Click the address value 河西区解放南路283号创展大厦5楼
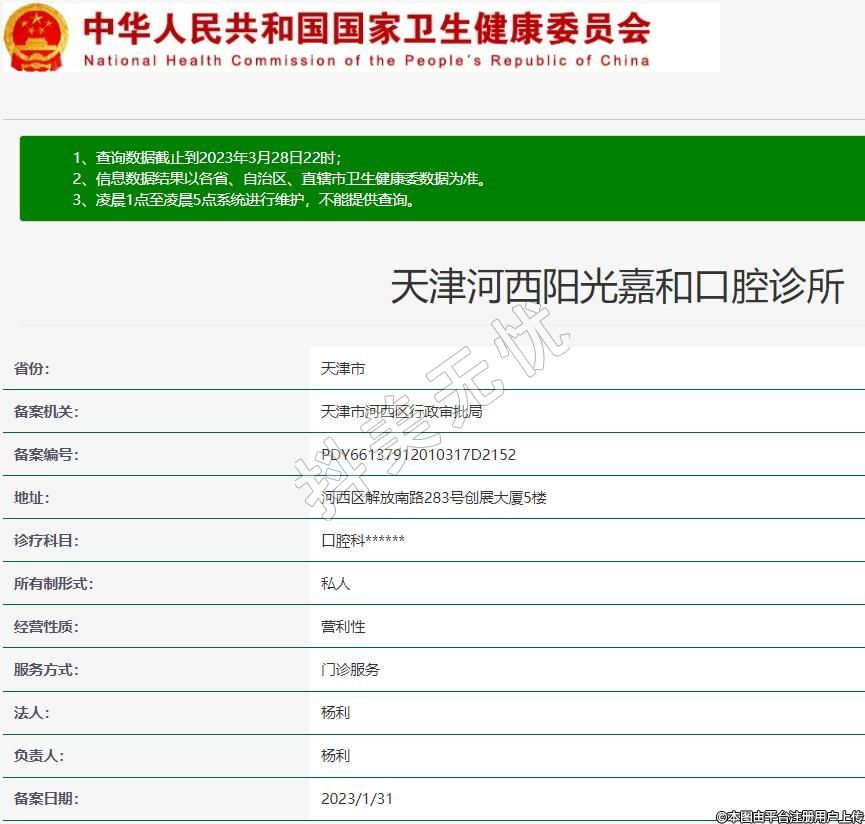The image size is (865, 824). (433, 498)
